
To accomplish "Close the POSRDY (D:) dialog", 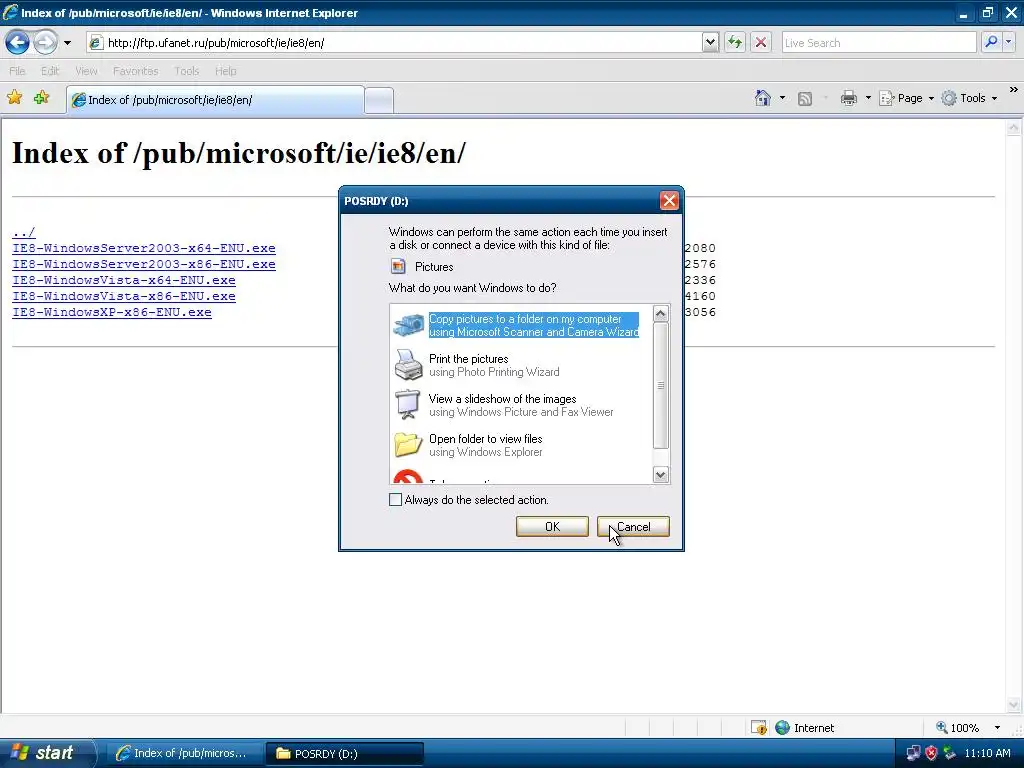I will (669, 200).
